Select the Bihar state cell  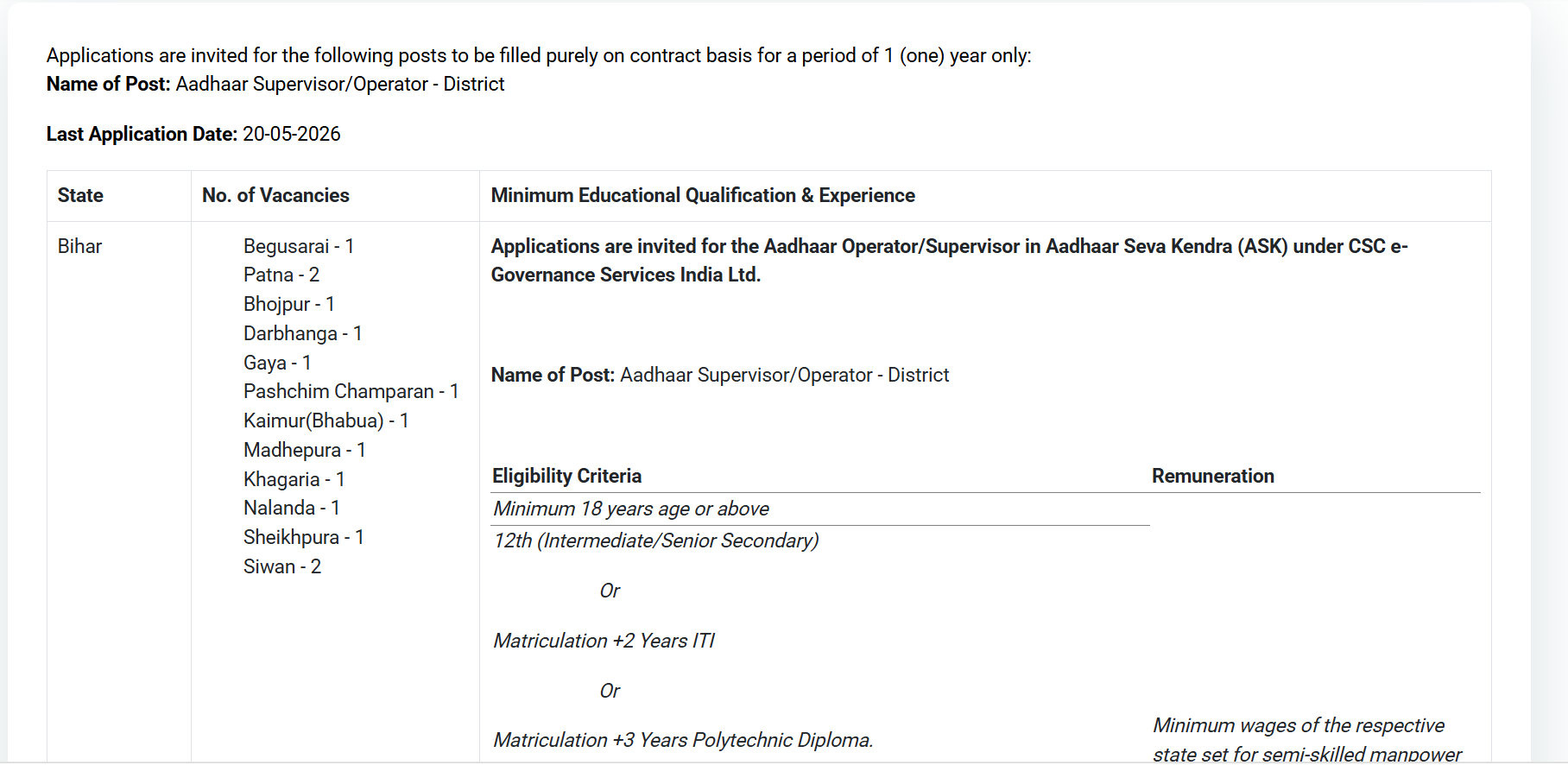(x=79, y=247)
